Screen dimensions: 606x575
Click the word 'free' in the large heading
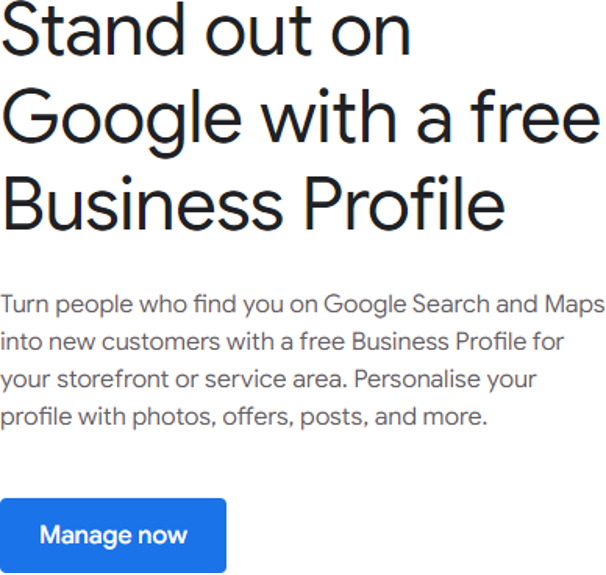[x=535, y=117]
